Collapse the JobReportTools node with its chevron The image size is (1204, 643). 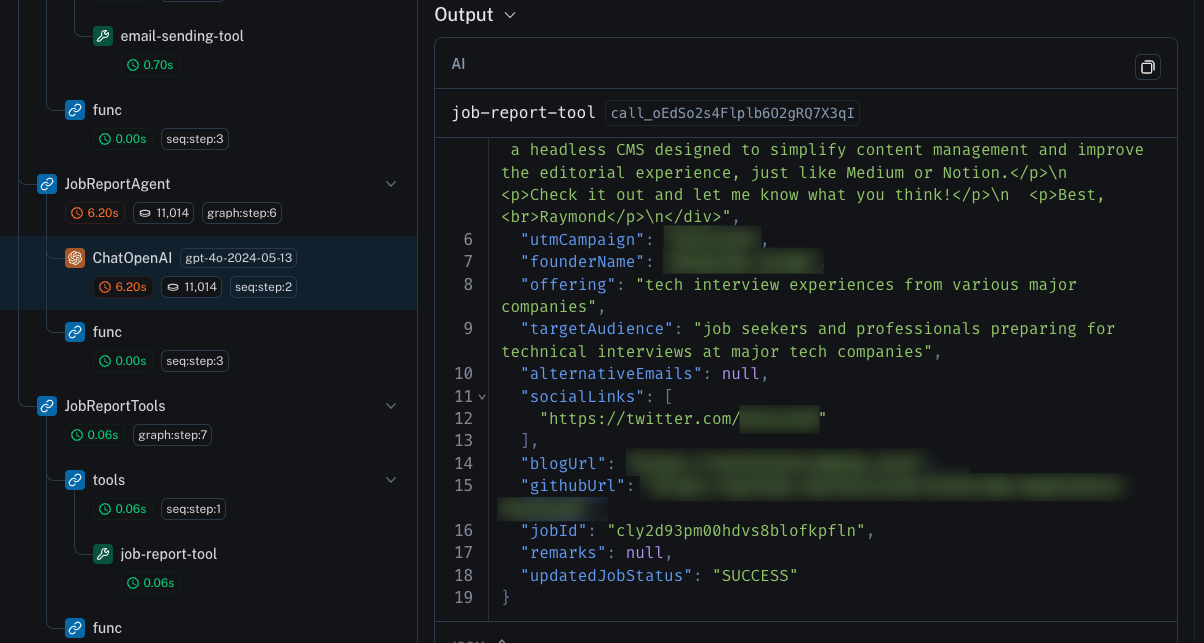coord(391,406)
